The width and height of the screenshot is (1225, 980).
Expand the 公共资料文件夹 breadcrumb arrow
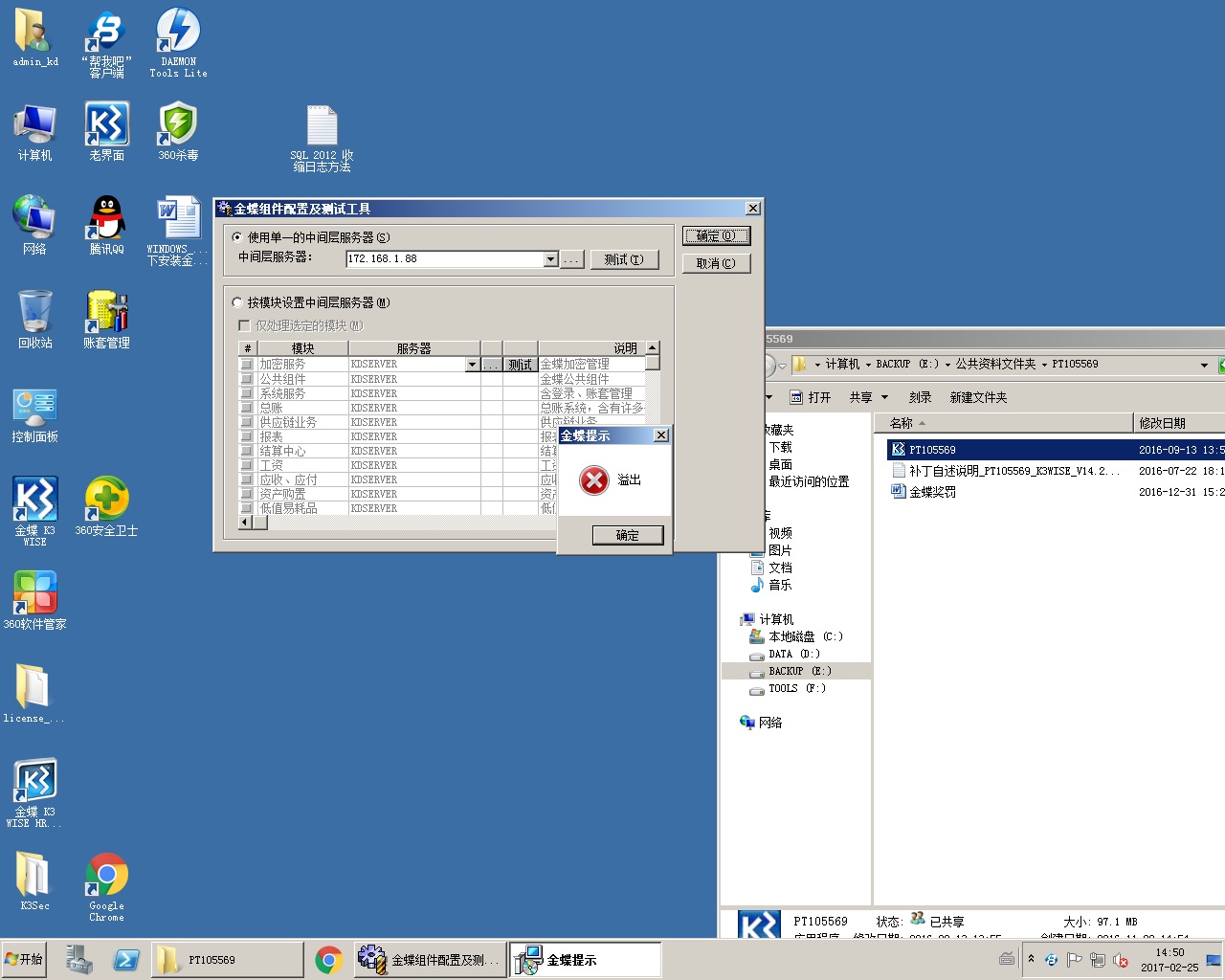tap(1044, 365)
